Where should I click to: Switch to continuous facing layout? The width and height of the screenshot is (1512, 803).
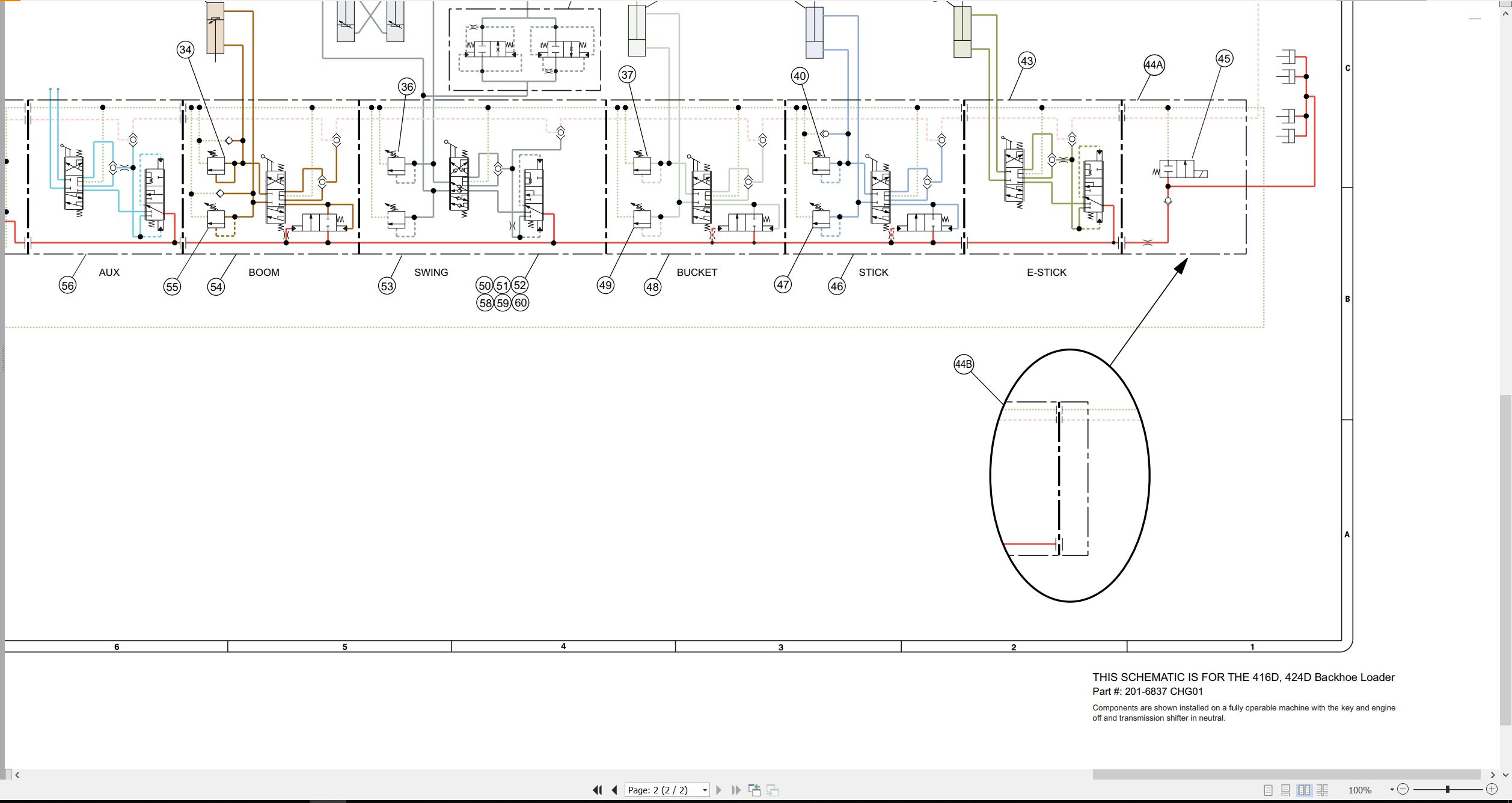coord(1323,790)
